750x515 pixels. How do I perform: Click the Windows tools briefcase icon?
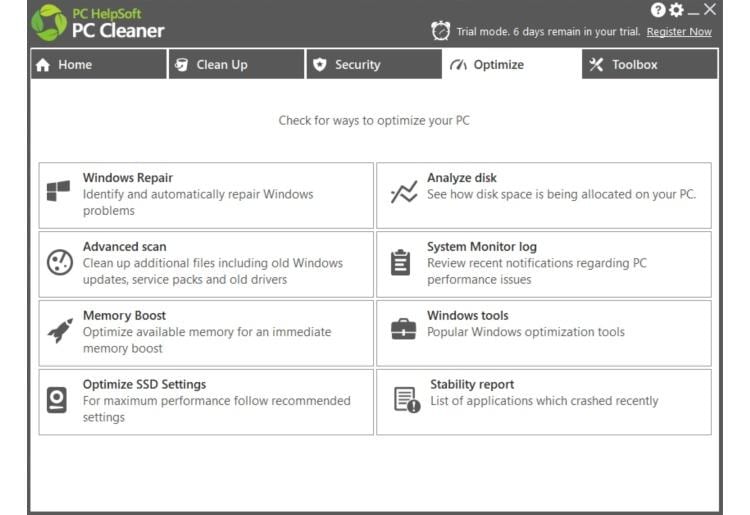point(404,330)
